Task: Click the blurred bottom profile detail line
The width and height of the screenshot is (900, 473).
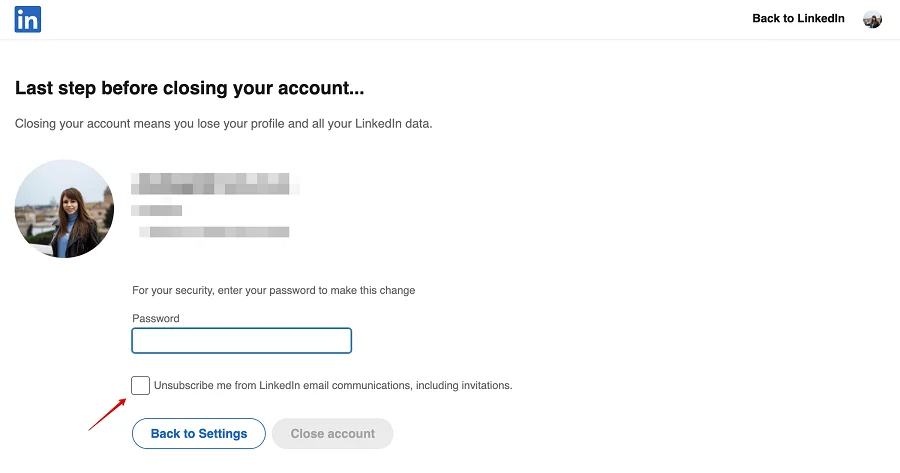Action: [x=214, y=232]
